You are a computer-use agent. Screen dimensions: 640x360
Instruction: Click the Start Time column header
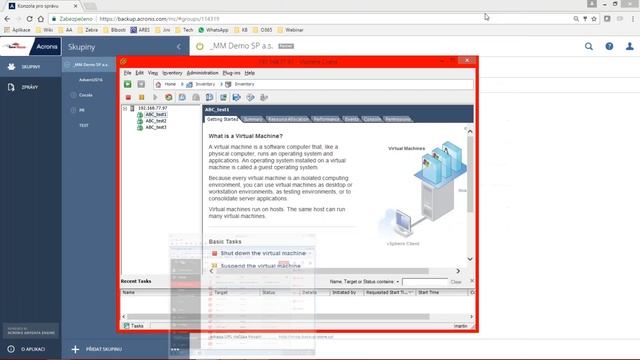(441, 293)
